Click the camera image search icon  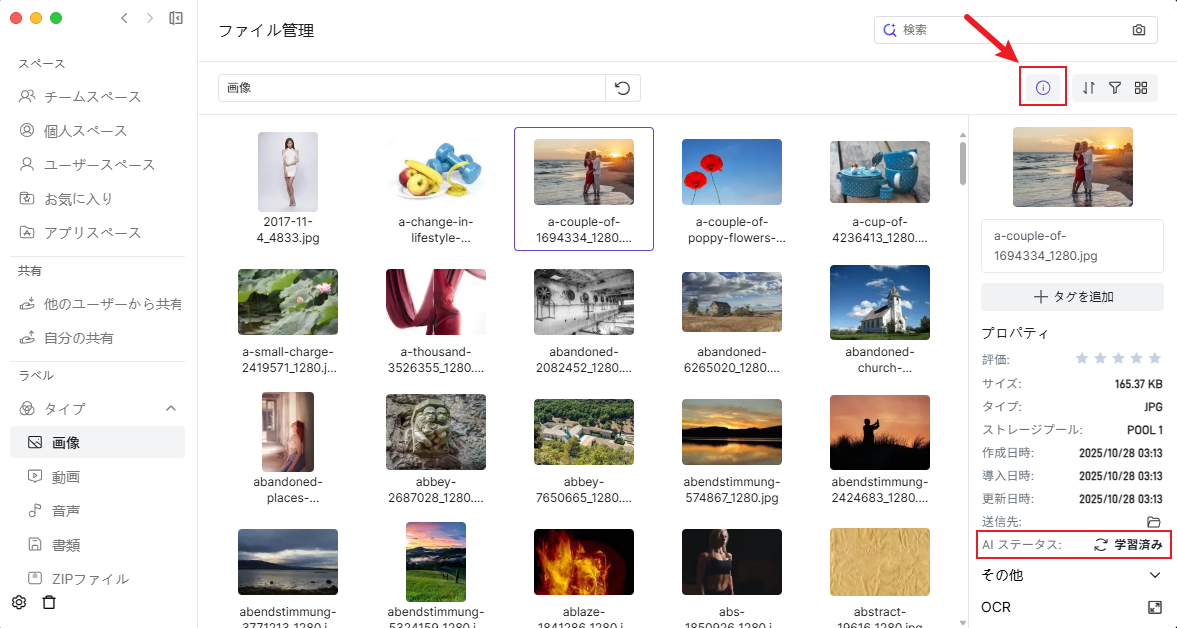click(x=1139, y=30)
